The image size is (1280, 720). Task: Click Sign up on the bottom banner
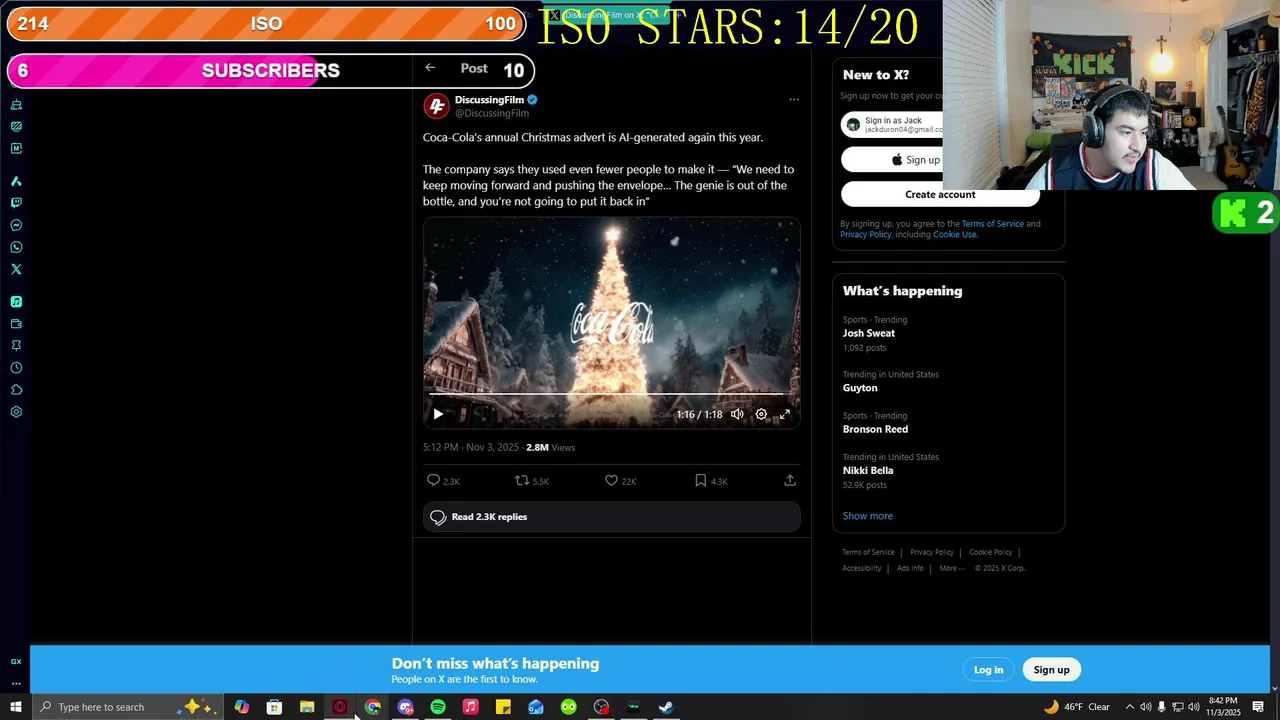point(1051,670)
